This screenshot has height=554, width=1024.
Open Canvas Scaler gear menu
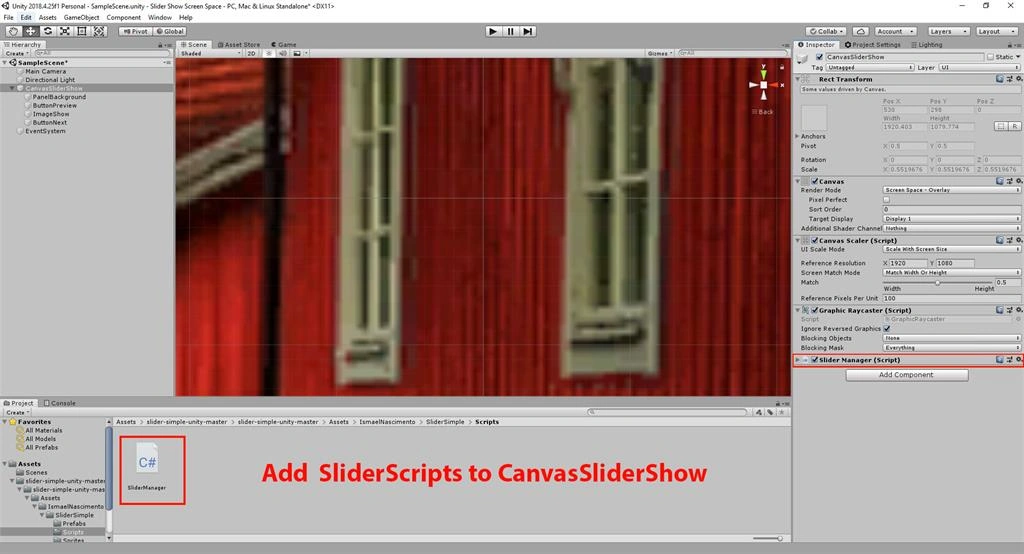[1018, 240]
